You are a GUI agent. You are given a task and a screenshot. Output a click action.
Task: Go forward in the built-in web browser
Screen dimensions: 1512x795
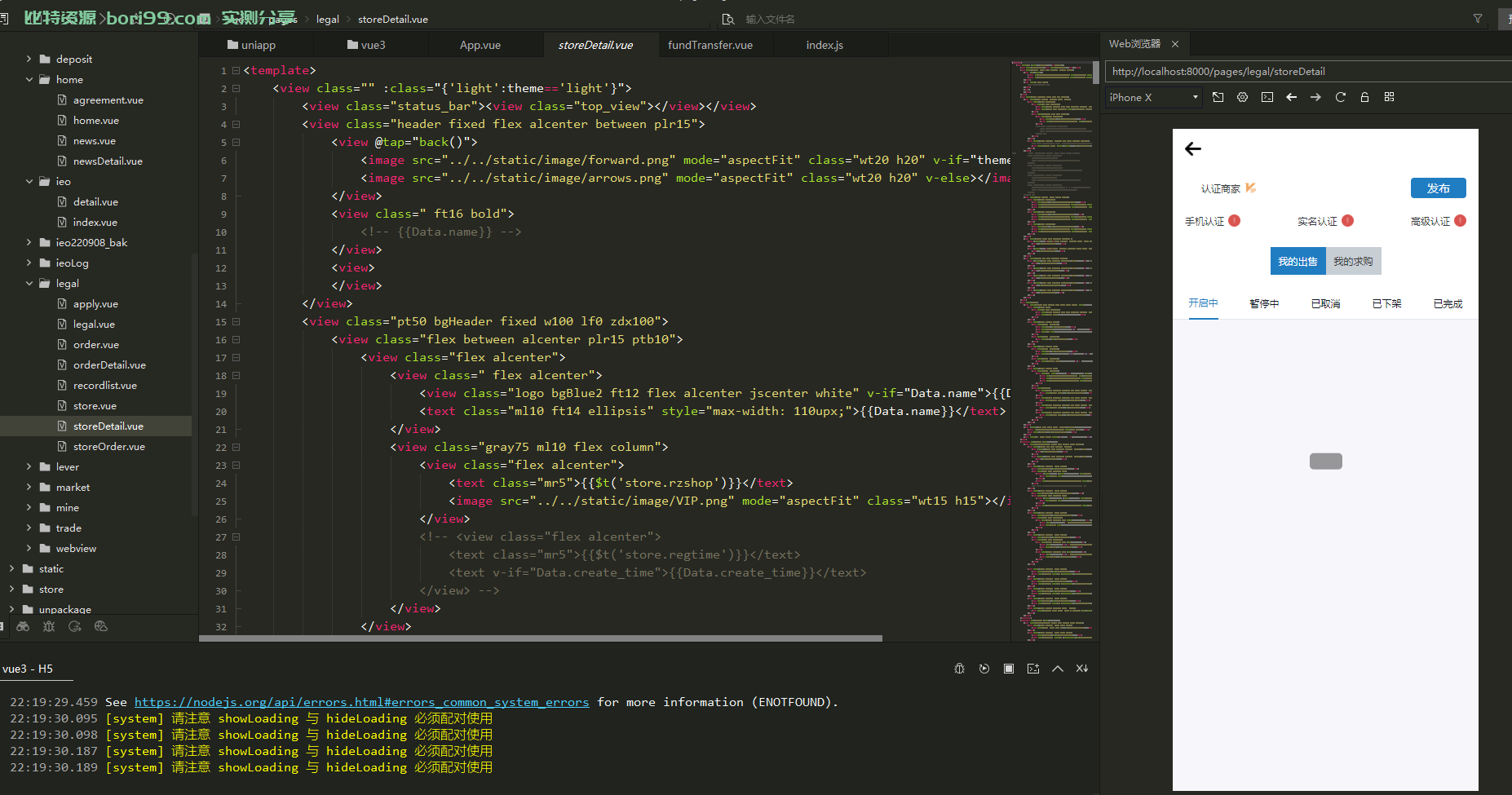pyautogui.click(x=1315, y=97)
